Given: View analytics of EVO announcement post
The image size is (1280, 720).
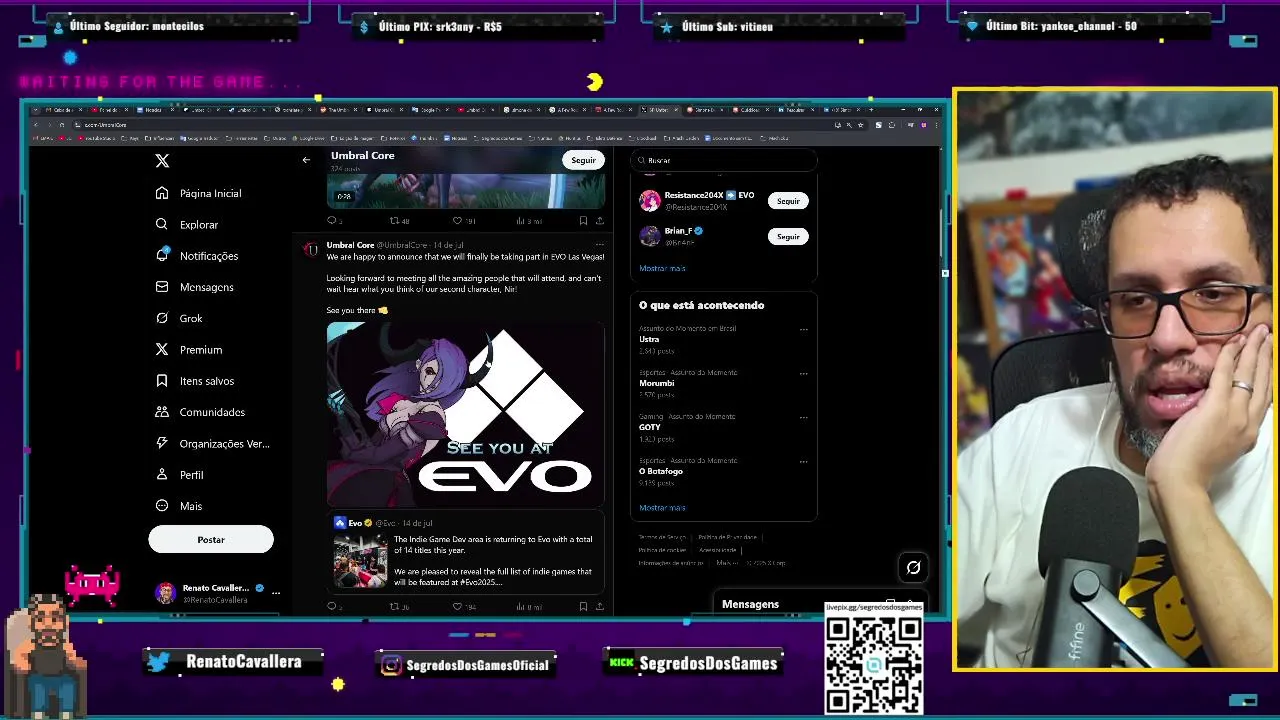Looking at the screenshot, I should coord(528,606).
